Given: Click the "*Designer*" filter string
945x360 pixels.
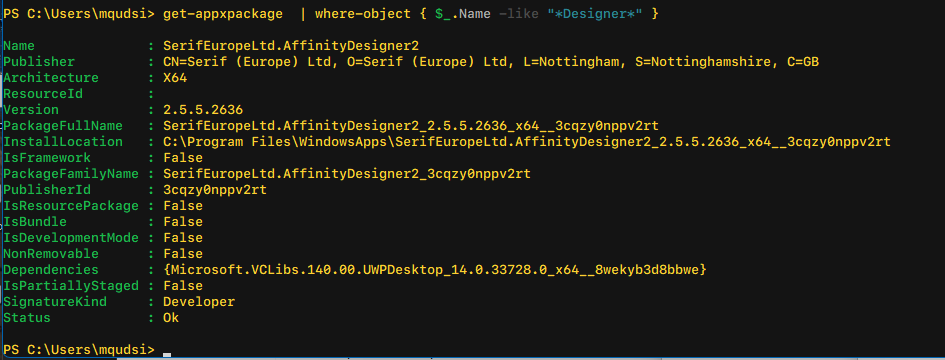Looking at the screenshot, I should click(594, 14).
